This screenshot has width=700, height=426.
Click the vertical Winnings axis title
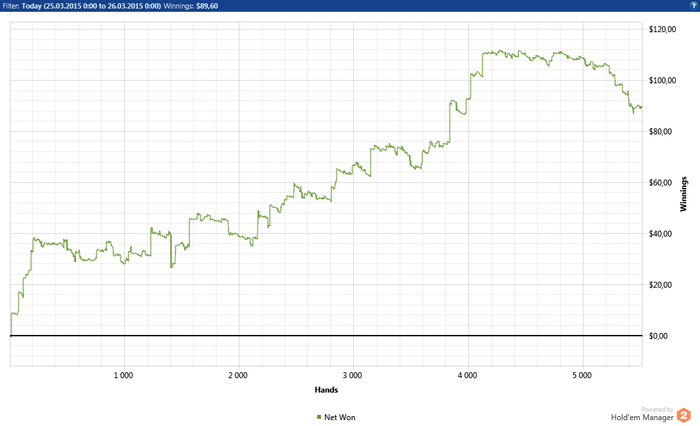pyautogui.click(x=683, y=194)
